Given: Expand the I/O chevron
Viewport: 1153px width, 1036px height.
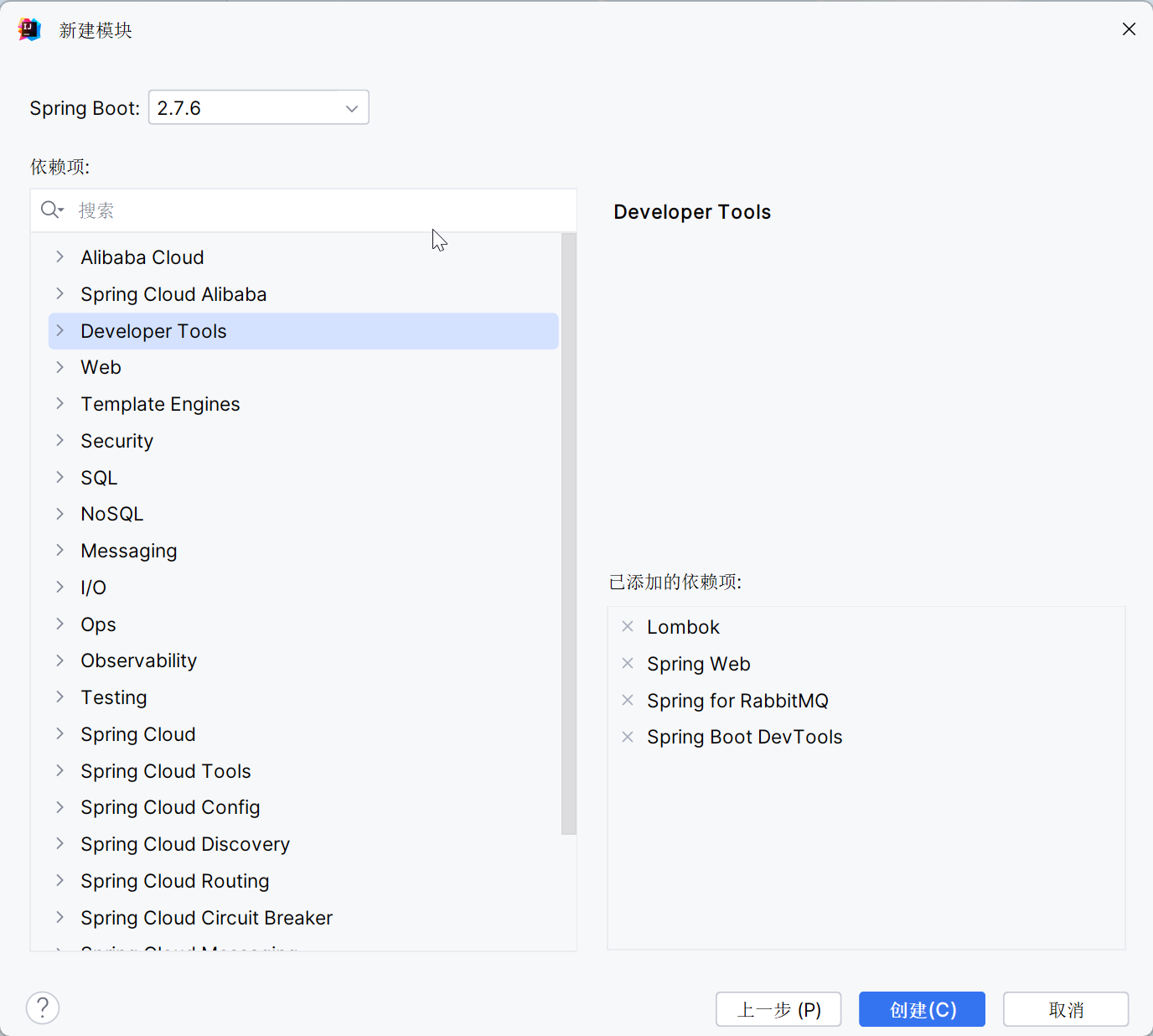Looking at the screenshot, I should coord(59,587).
